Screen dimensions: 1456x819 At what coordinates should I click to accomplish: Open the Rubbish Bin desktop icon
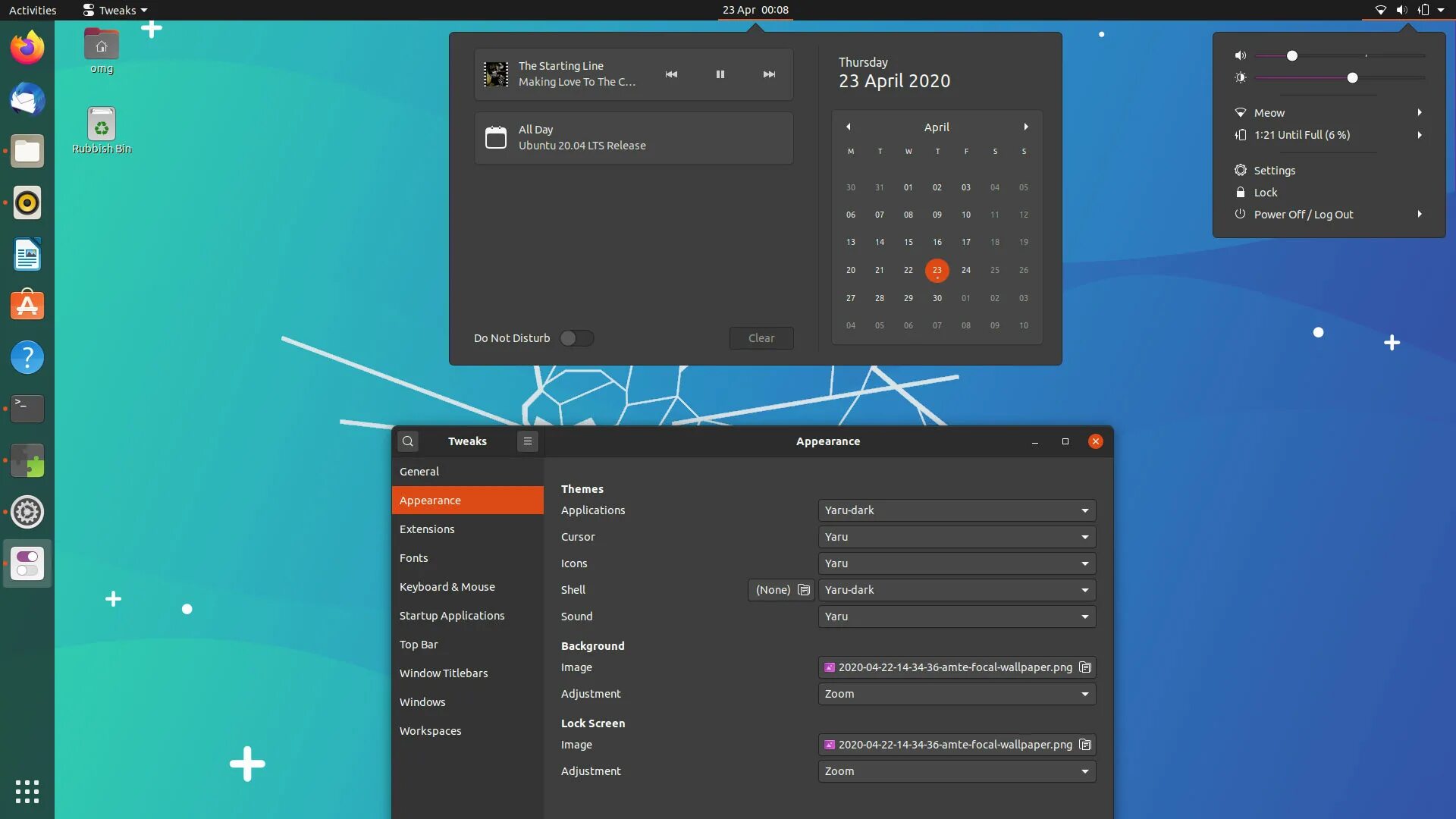tap(102, 130)
